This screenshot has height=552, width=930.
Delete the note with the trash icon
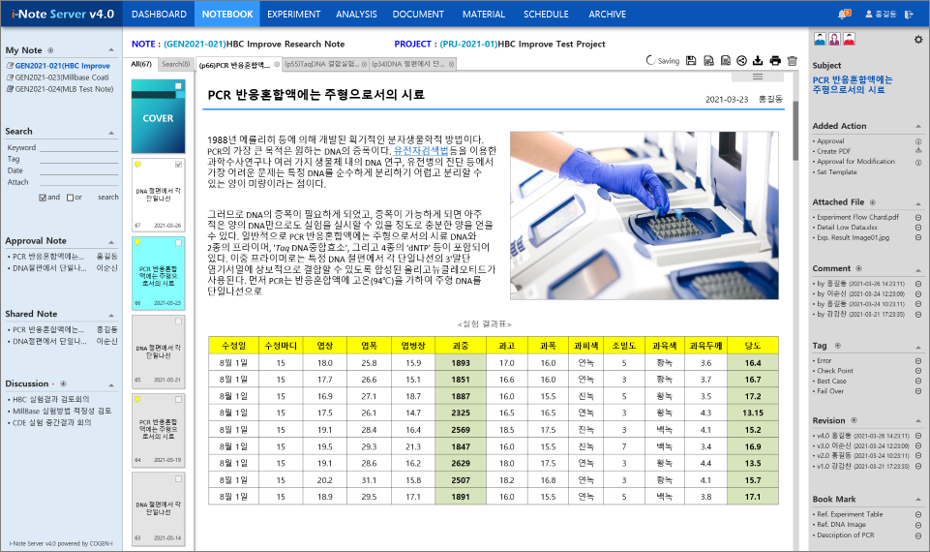pos(792,62)
